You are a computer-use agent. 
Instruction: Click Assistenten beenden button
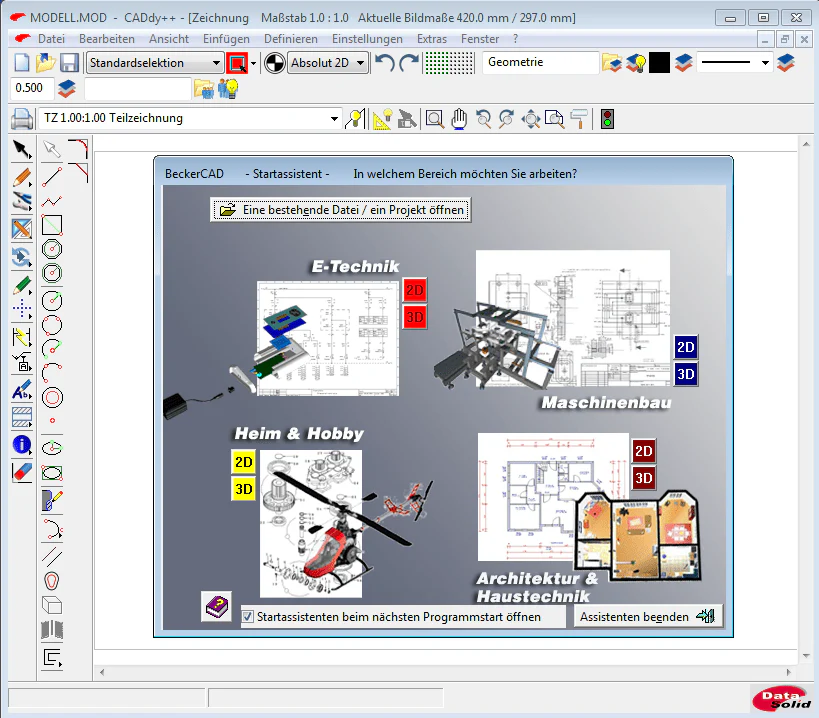(x=648, y=617)
